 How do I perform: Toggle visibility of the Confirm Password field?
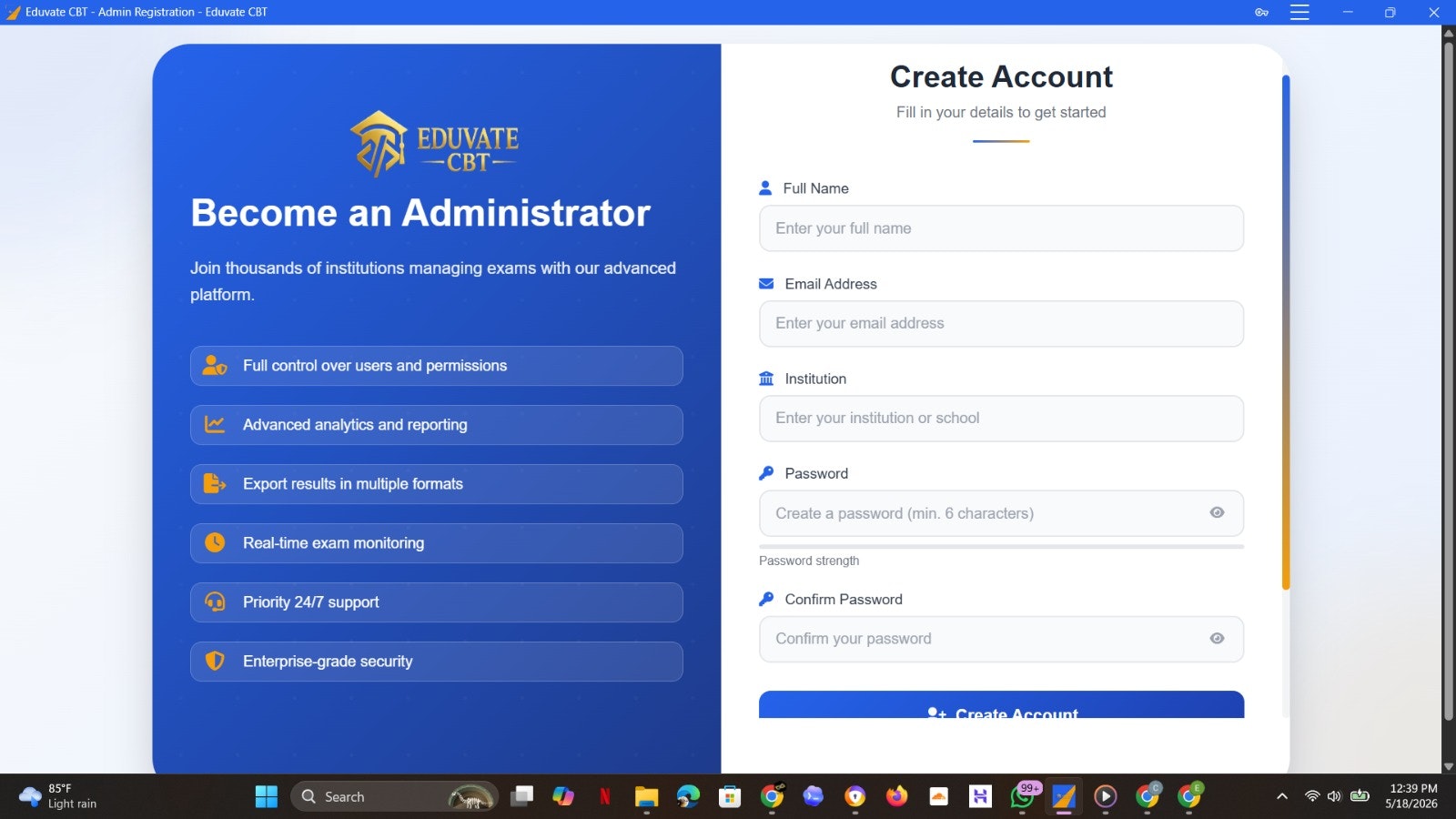point(1217,639)
